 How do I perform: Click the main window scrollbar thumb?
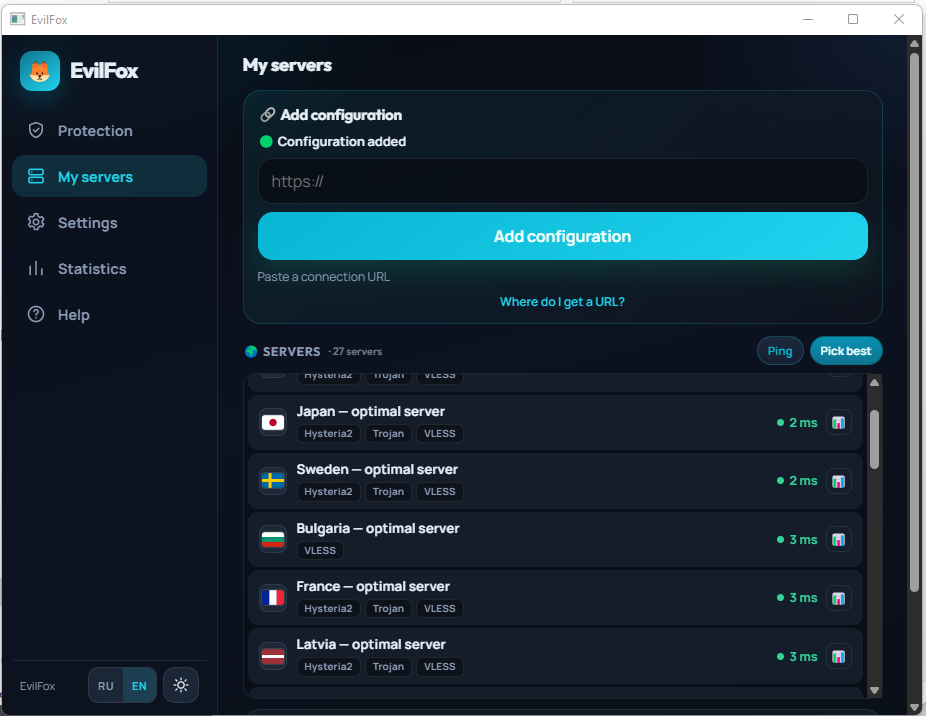coord(914,321)
